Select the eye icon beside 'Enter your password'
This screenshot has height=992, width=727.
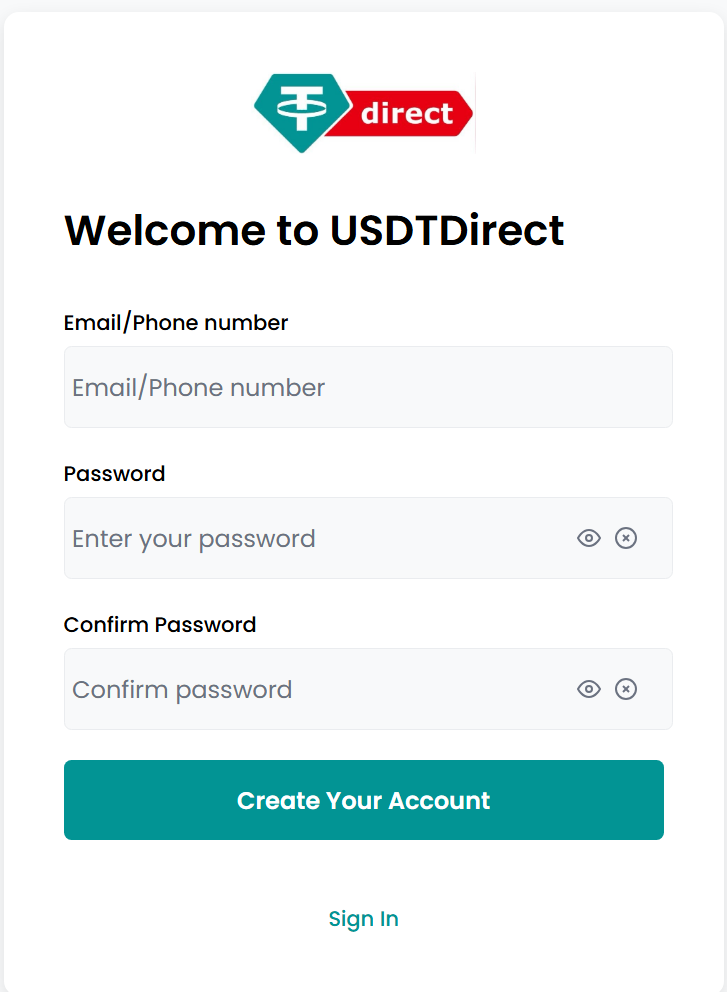[x=588, y=538]
